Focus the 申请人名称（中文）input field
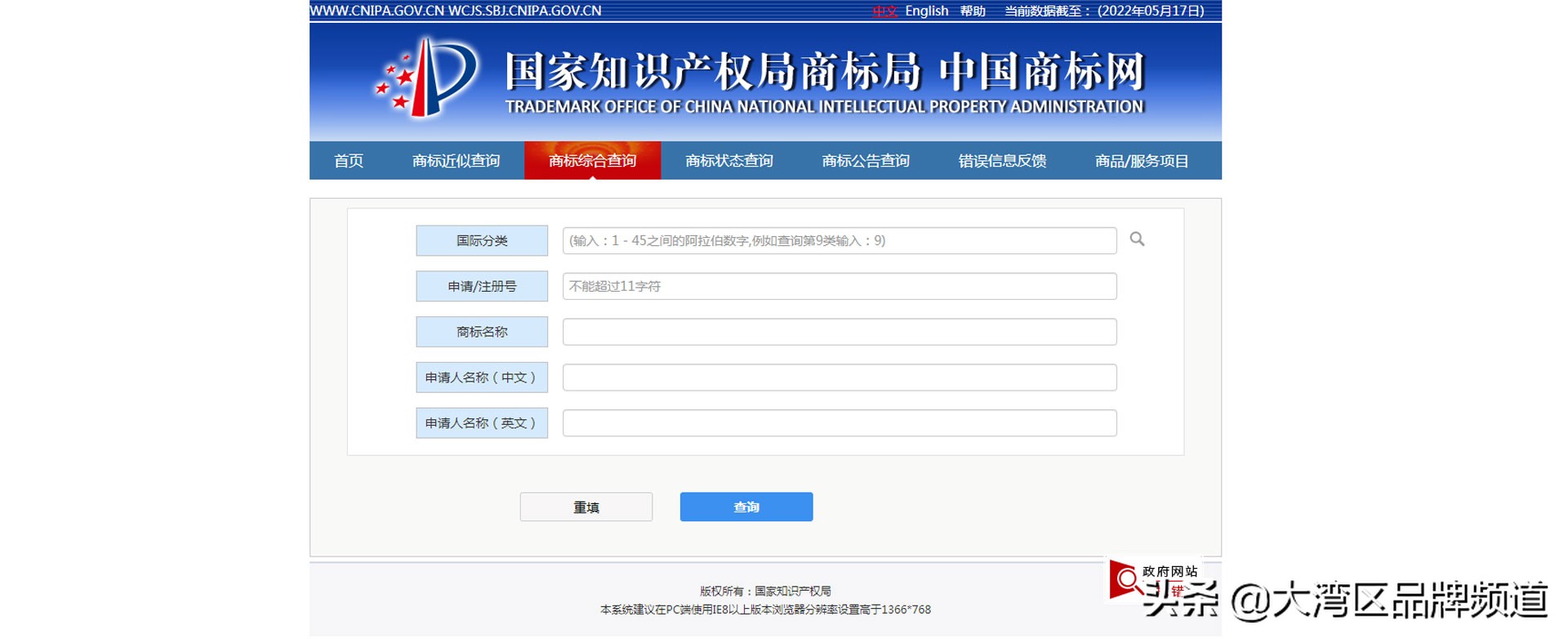The width and height of the screenshot is (1568, 639). click(840, 378)
